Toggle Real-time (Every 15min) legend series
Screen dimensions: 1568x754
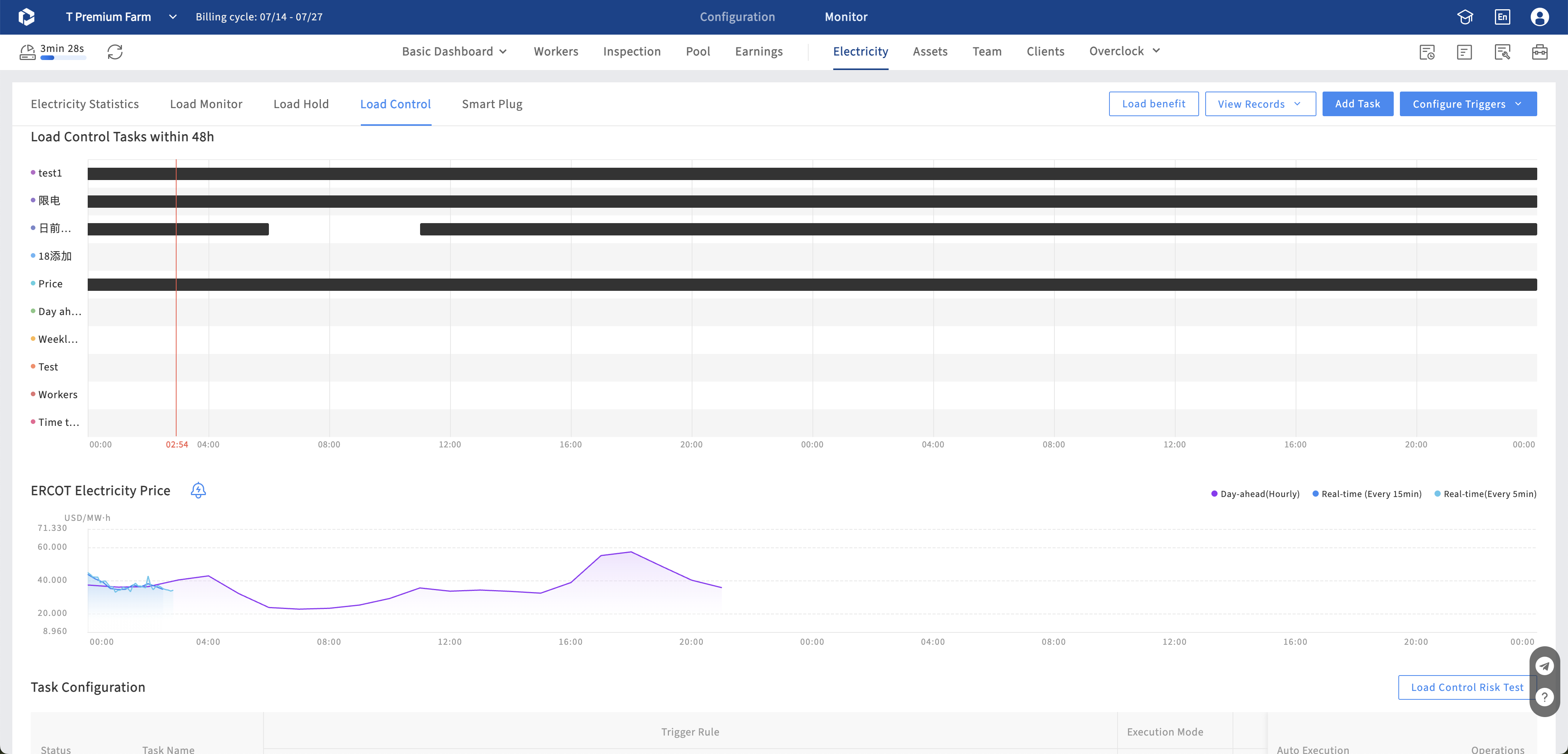[x=1366, y=494]
